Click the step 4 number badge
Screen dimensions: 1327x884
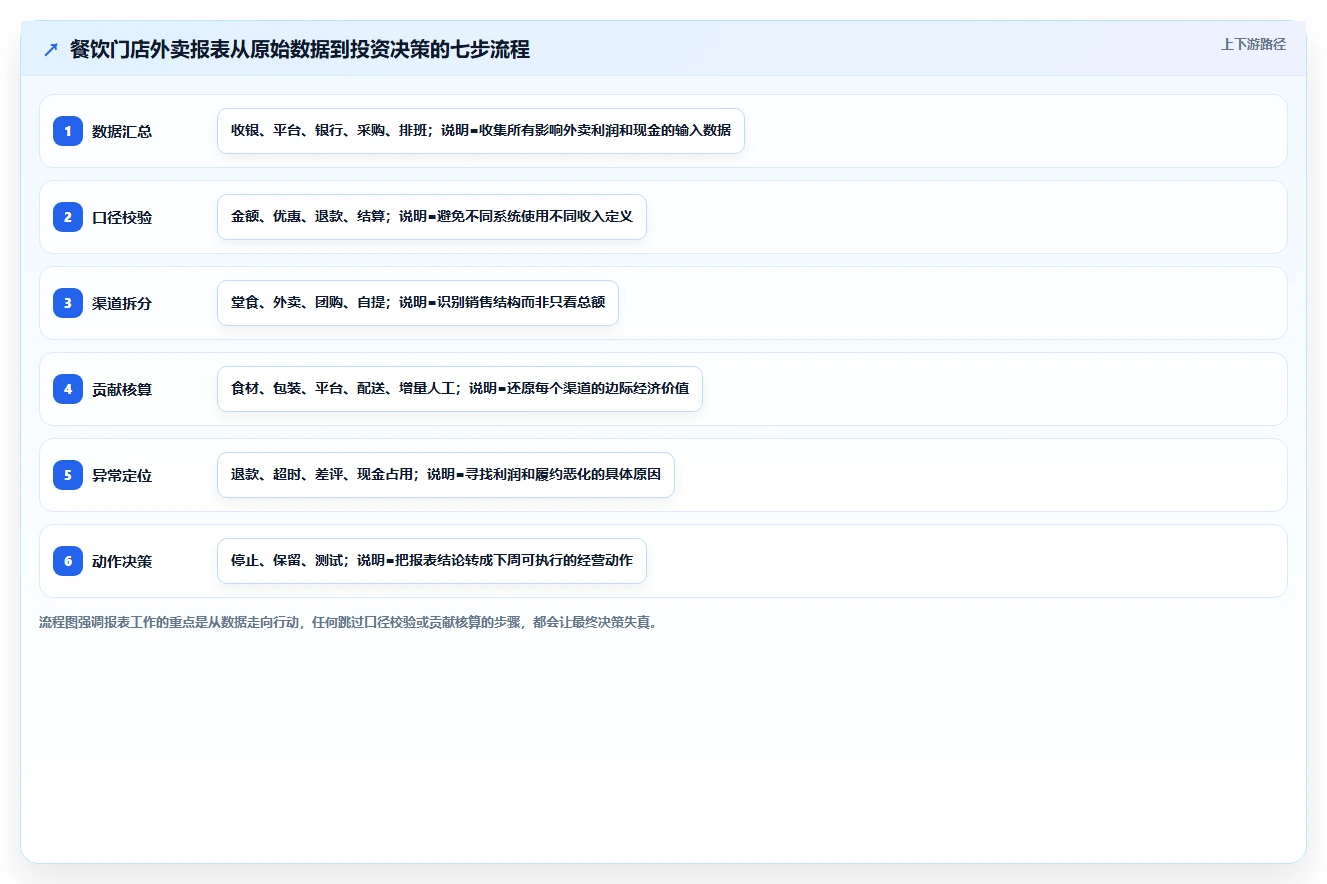(x=68, y=389)
